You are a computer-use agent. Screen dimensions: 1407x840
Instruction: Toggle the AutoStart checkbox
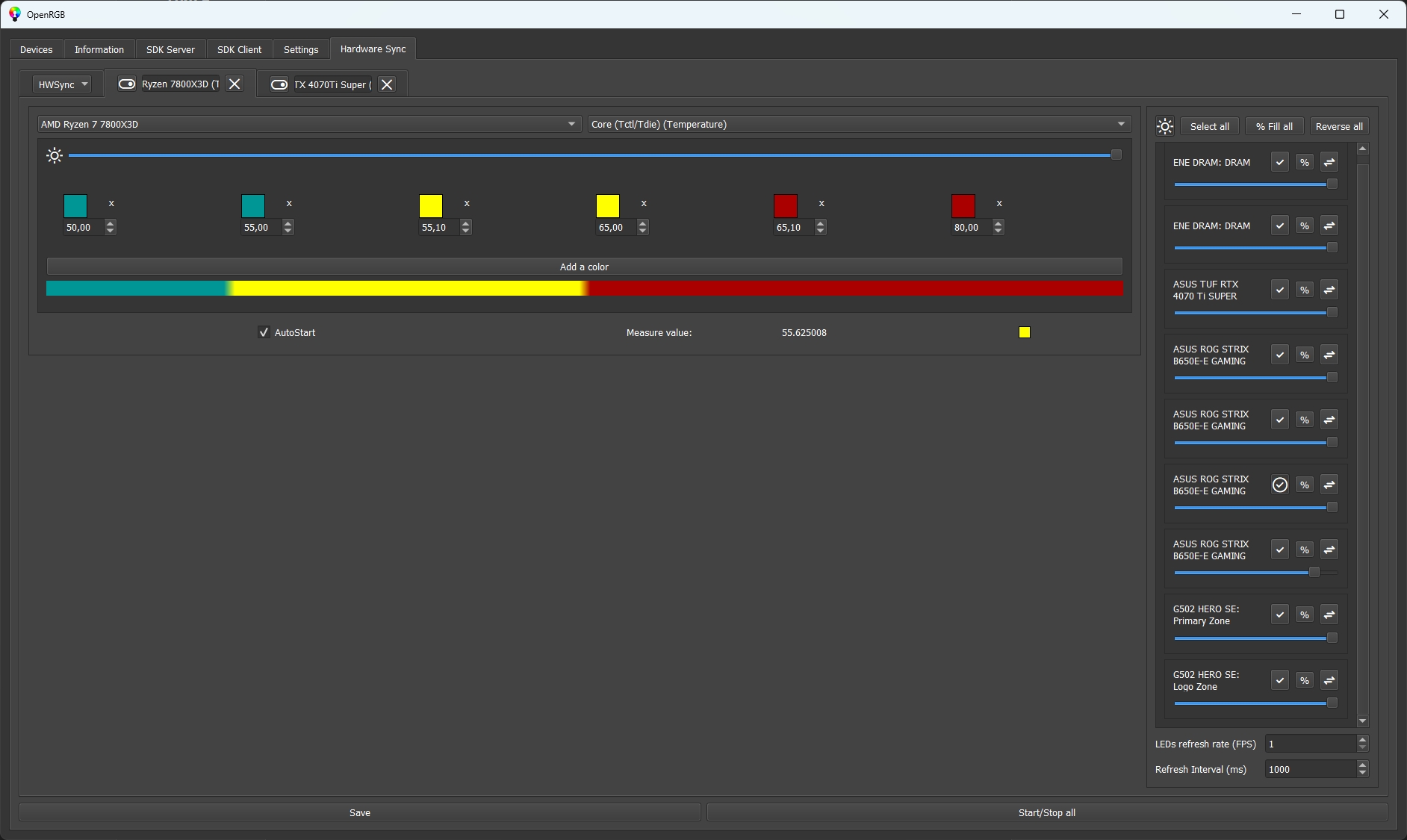coord(264,332)
